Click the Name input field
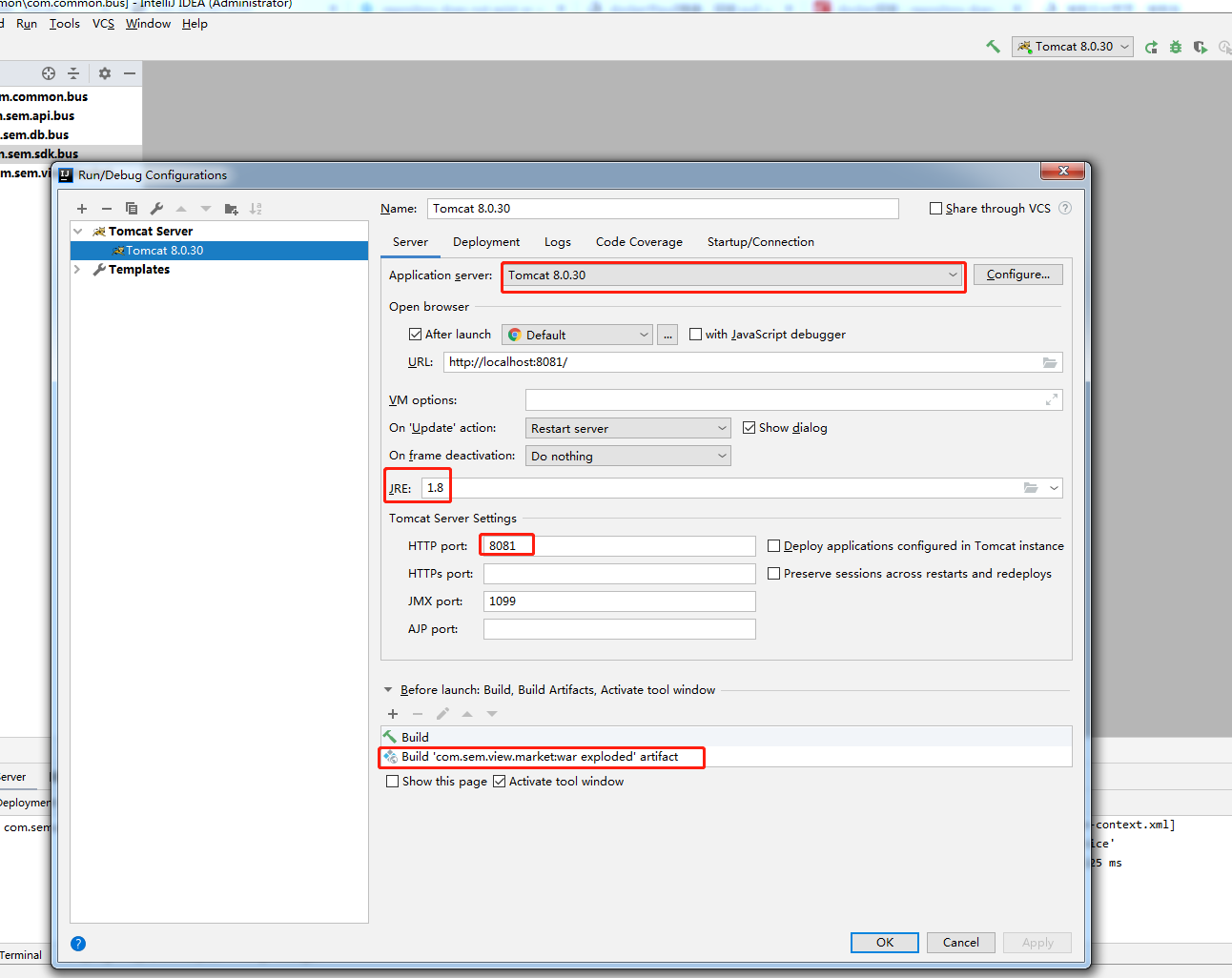This screenshot has height=978, width=1232. pos(663,209)
